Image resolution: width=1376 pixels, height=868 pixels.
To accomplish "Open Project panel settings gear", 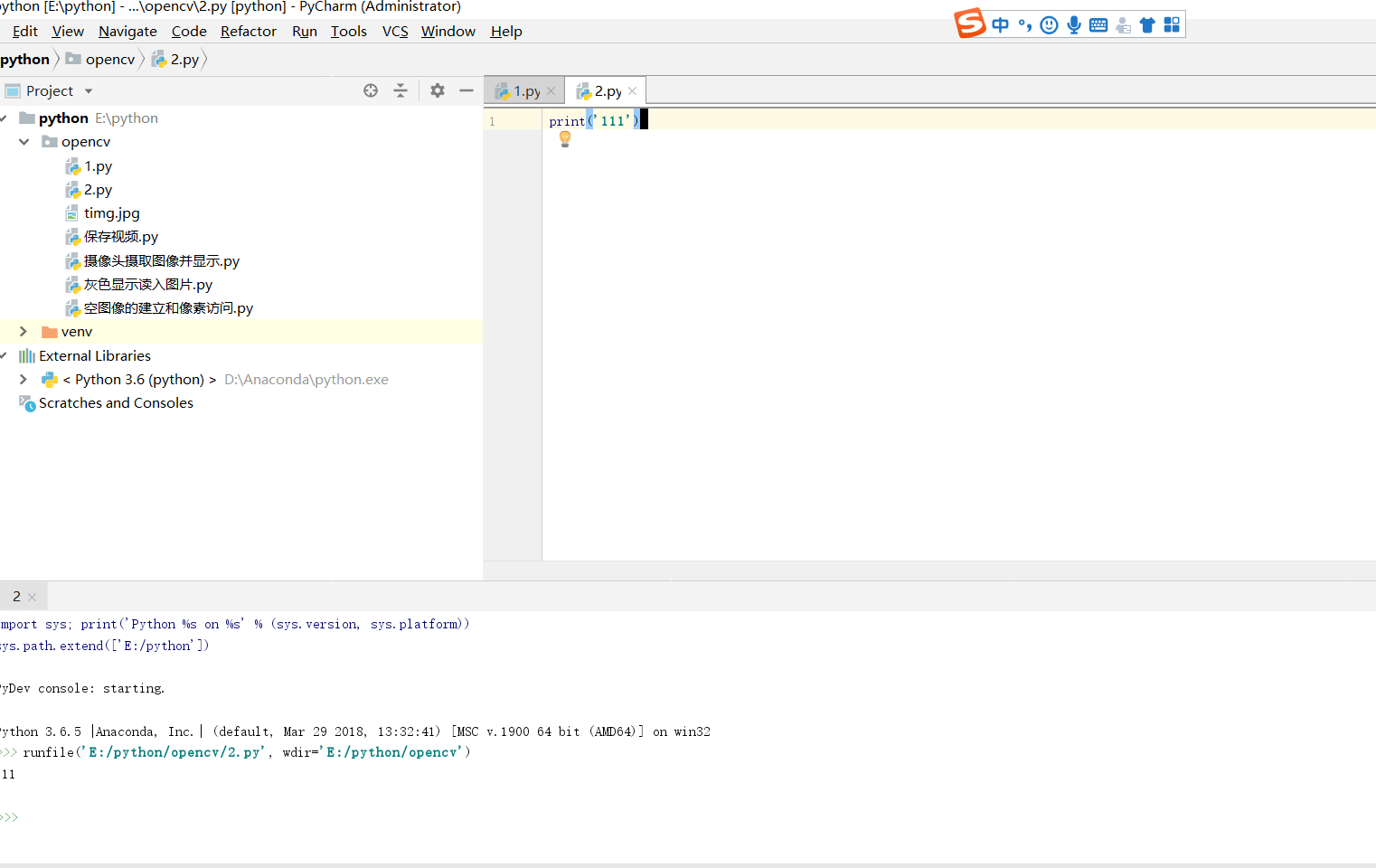I will pyautogui.click(x=438, y=90).
